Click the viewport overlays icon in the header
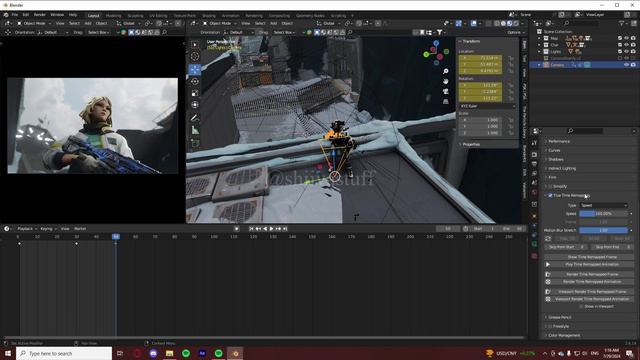 [473, 23]
